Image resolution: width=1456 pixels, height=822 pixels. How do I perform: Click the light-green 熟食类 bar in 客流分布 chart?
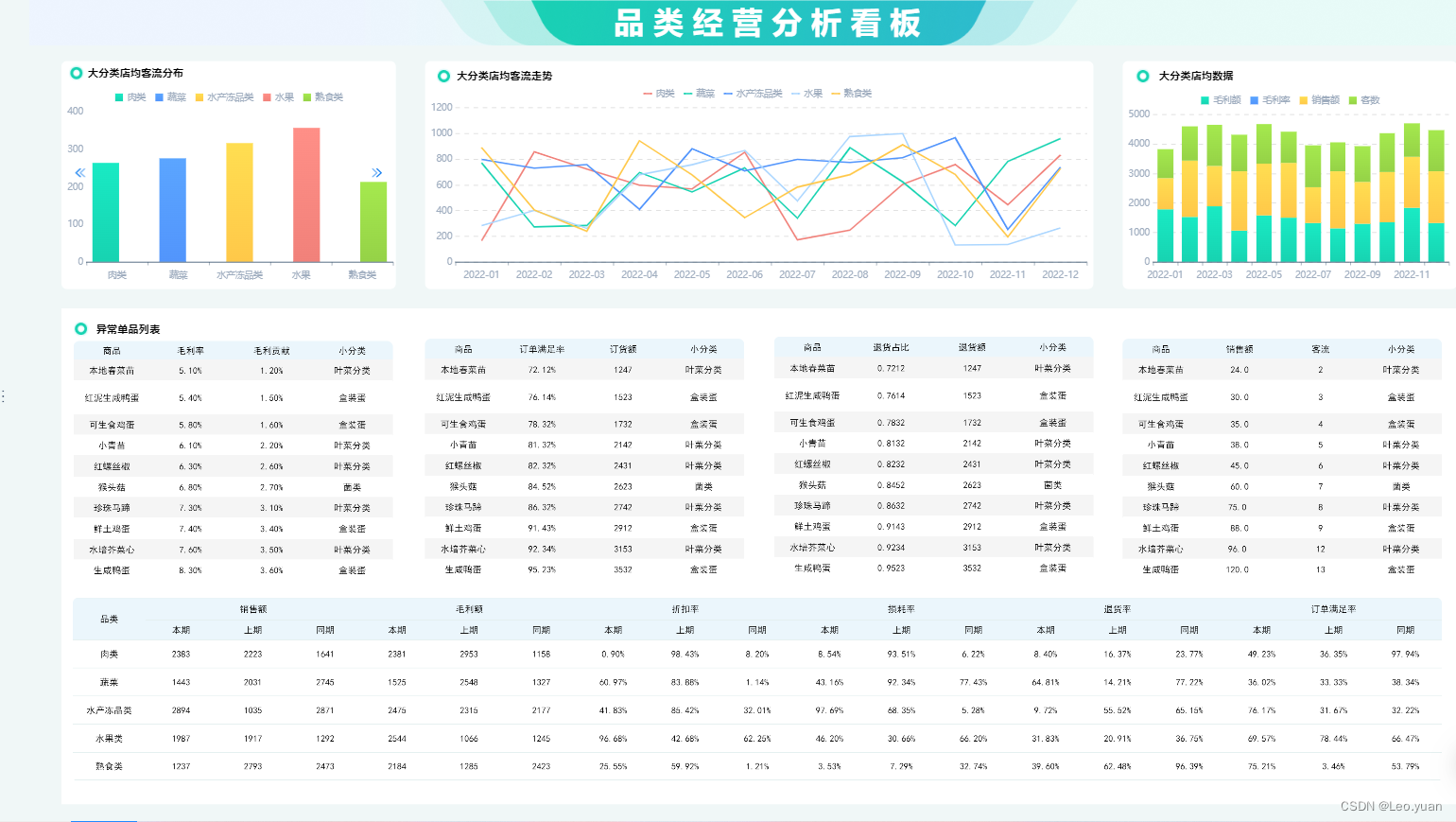[373, 222]
